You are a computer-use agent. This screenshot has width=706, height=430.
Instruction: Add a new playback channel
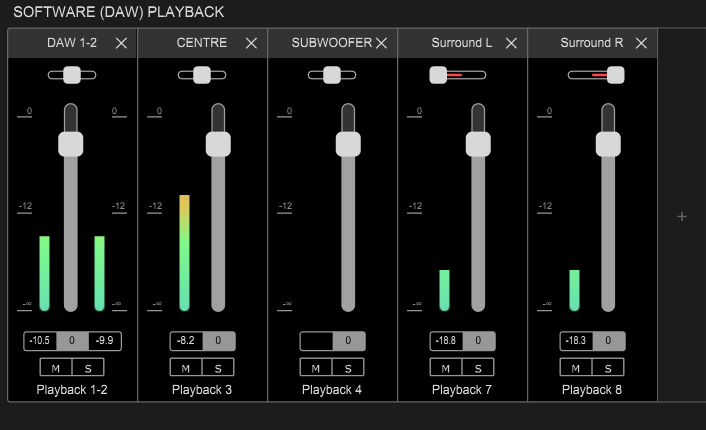(682, 216)
